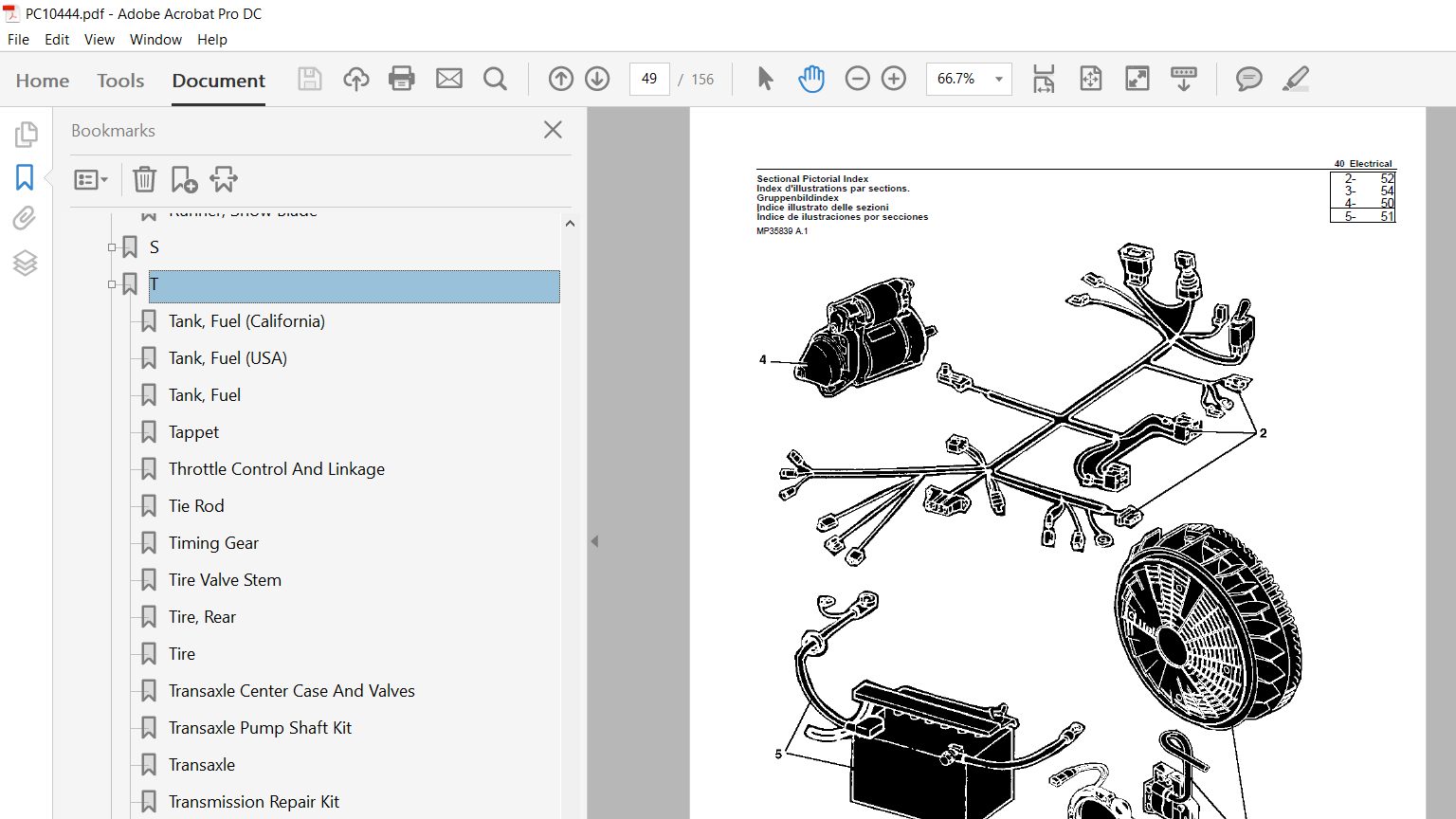Activate the Hand pan tool
Viewport: 1456px width, 819px height.
(x=811, y=79)
